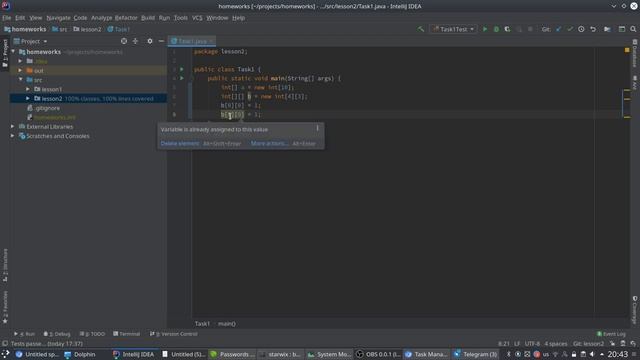Expand the out folder

point(20,71)
